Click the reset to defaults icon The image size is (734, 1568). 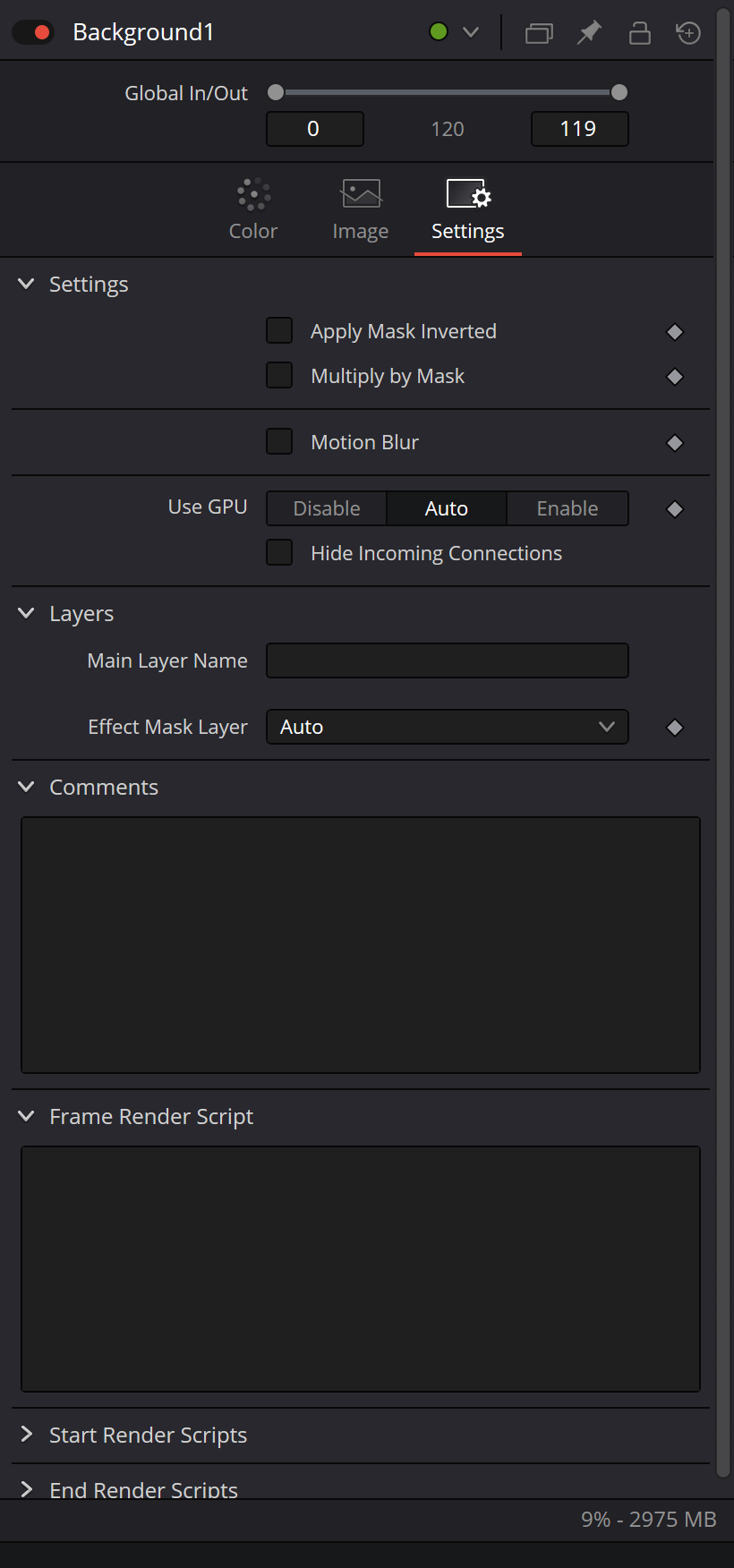(x=688, y=33)
